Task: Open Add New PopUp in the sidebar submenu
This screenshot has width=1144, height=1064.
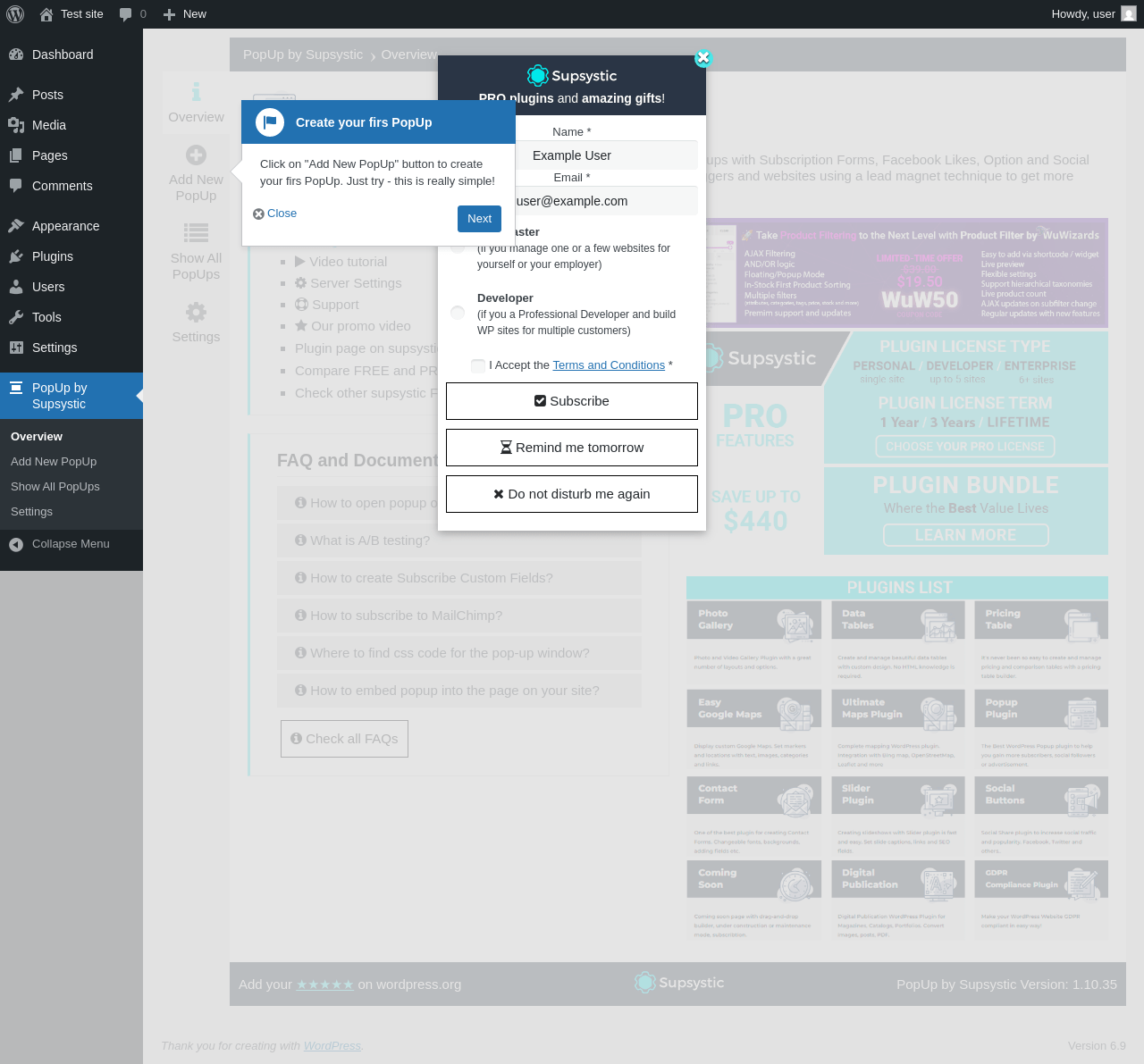Action: click(x=54, y=462)
